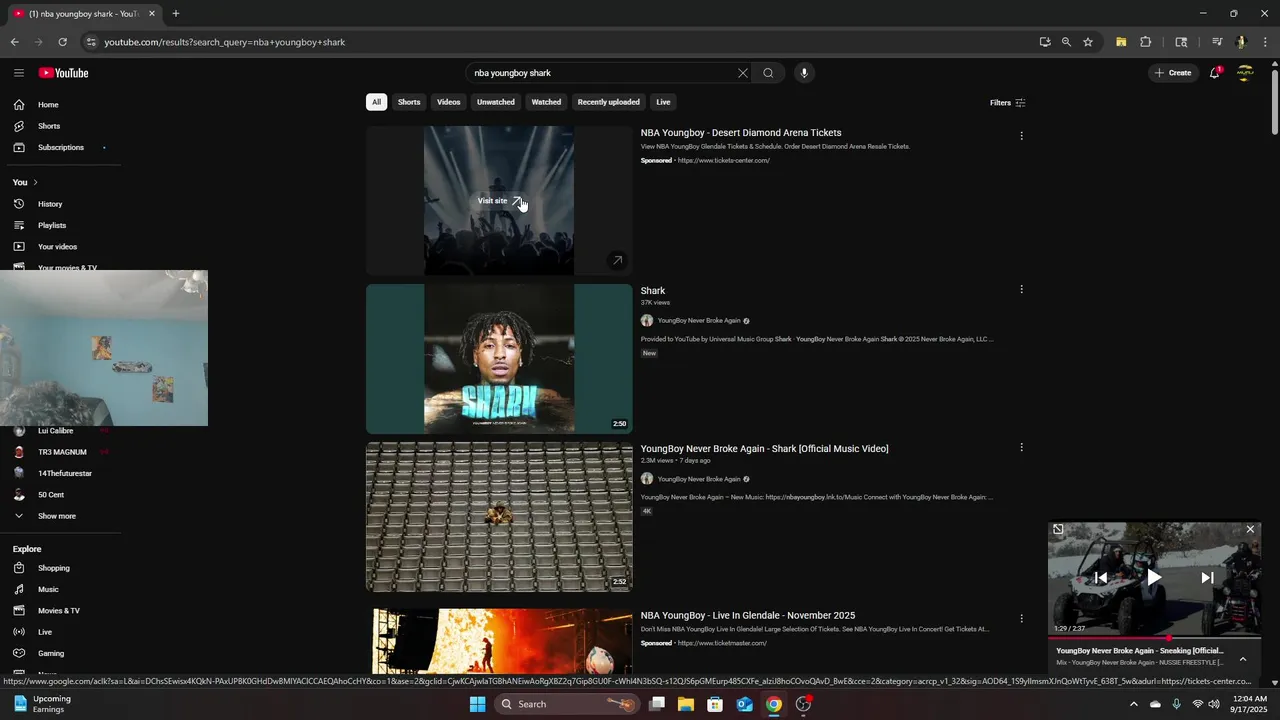Select the Watched filter chip
The height and width of the screenshot is (720, 1280).
(x=546, y=102)
